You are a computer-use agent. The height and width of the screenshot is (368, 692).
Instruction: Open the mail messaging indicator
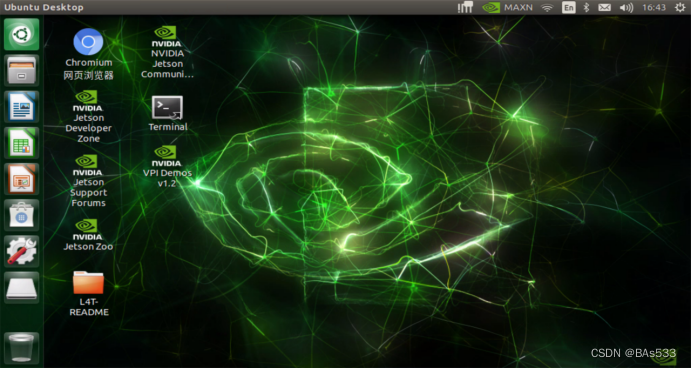(x=604, y=8)
